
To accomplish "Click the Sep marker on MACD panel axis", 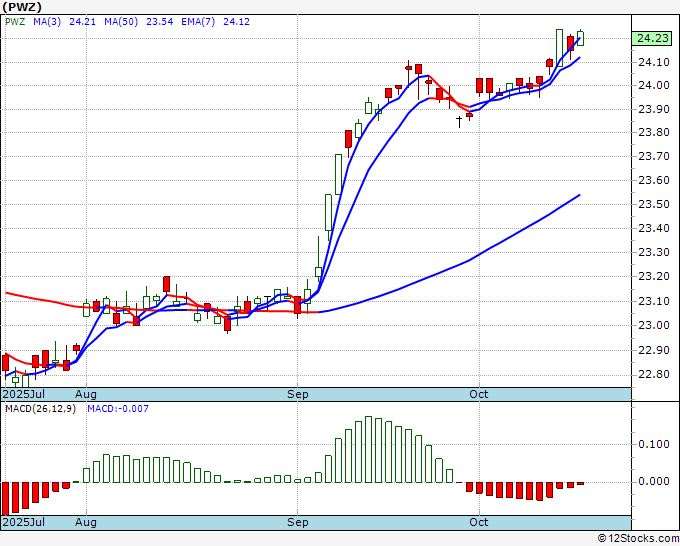I will tap(296, 523).
